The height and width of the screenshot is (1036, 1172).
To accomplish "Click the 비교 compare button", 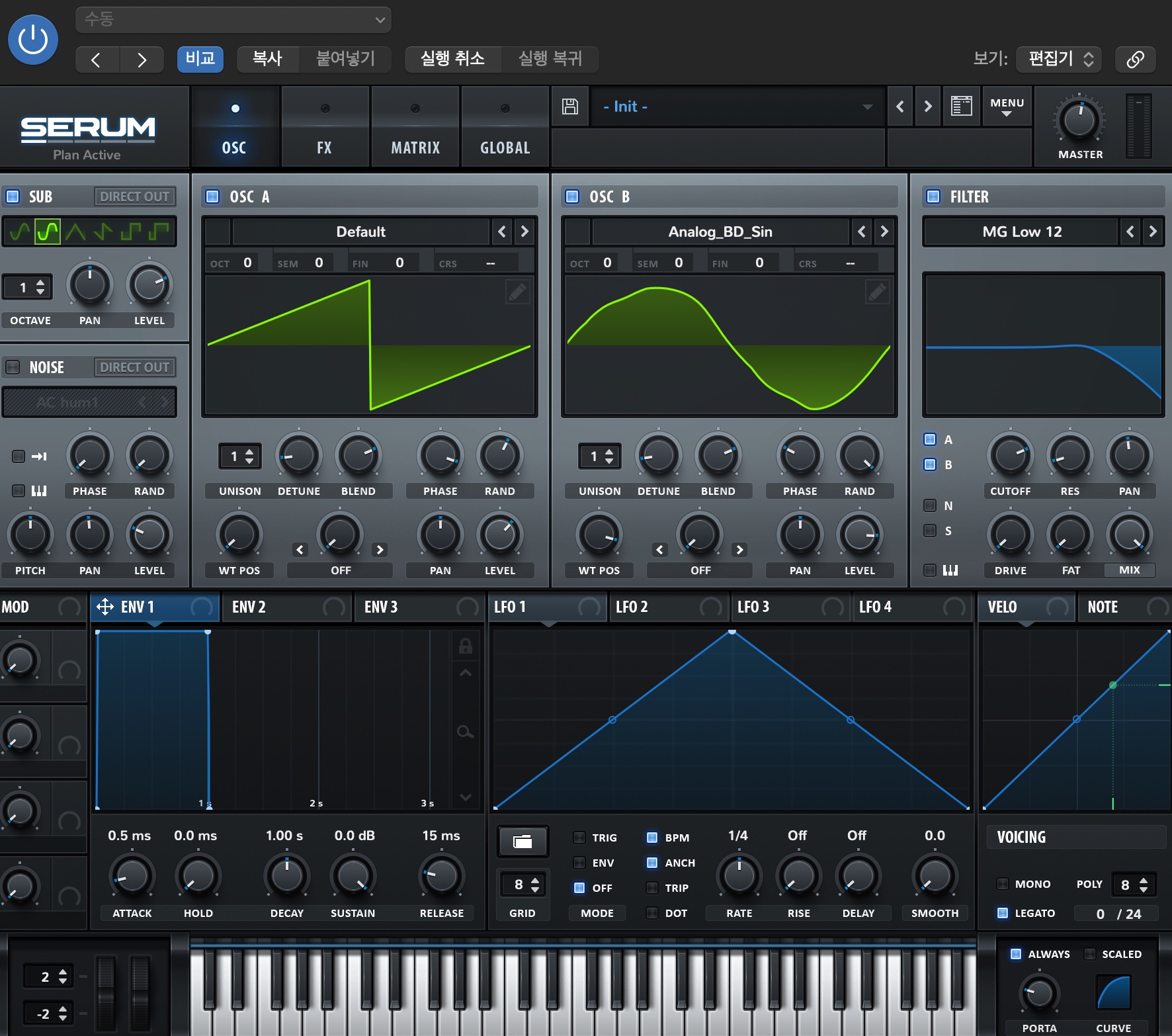I will [200, 59].
